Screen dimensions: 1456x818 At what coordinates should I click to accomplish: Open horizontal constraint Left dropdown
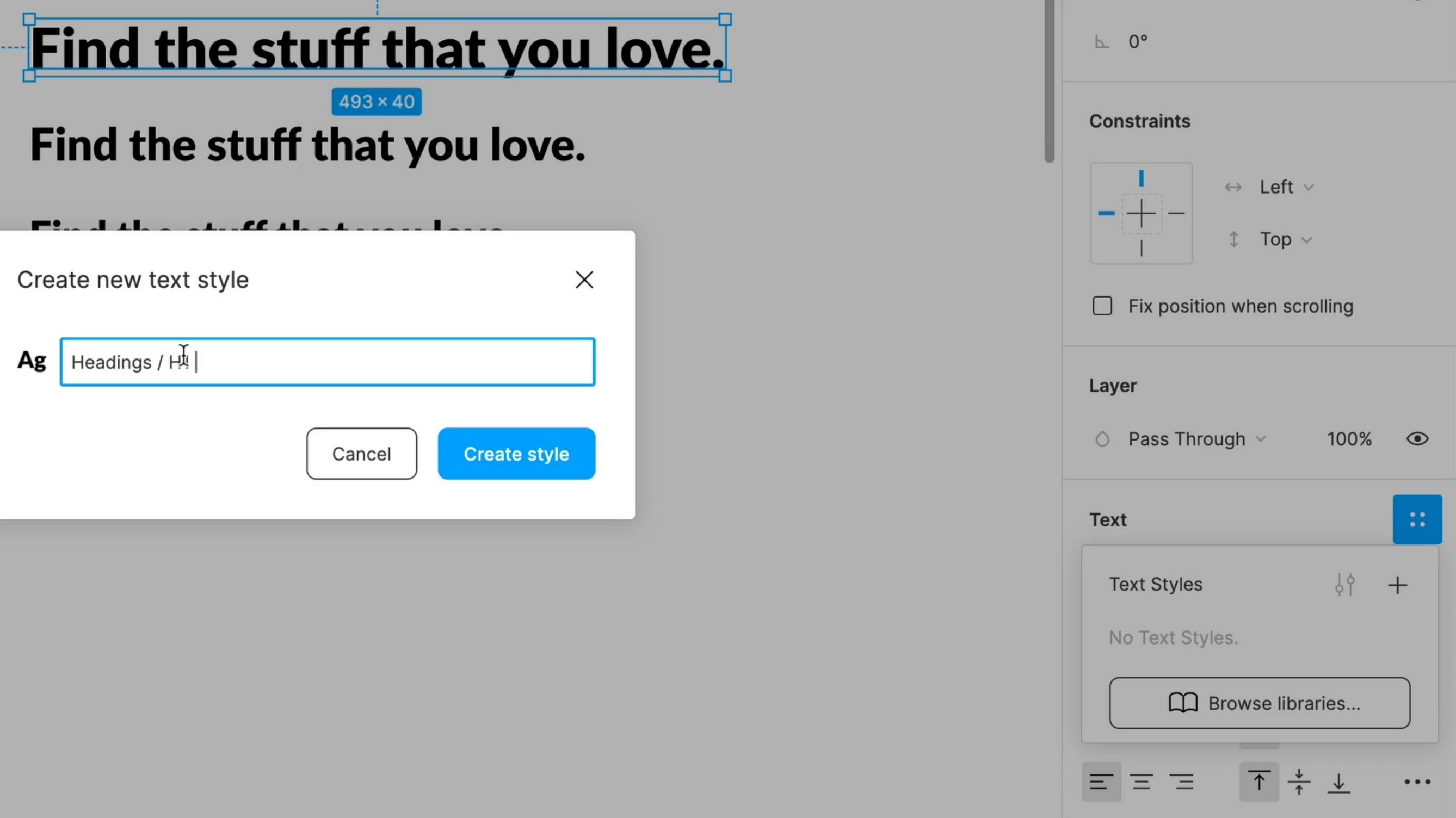click(1285, 187)
